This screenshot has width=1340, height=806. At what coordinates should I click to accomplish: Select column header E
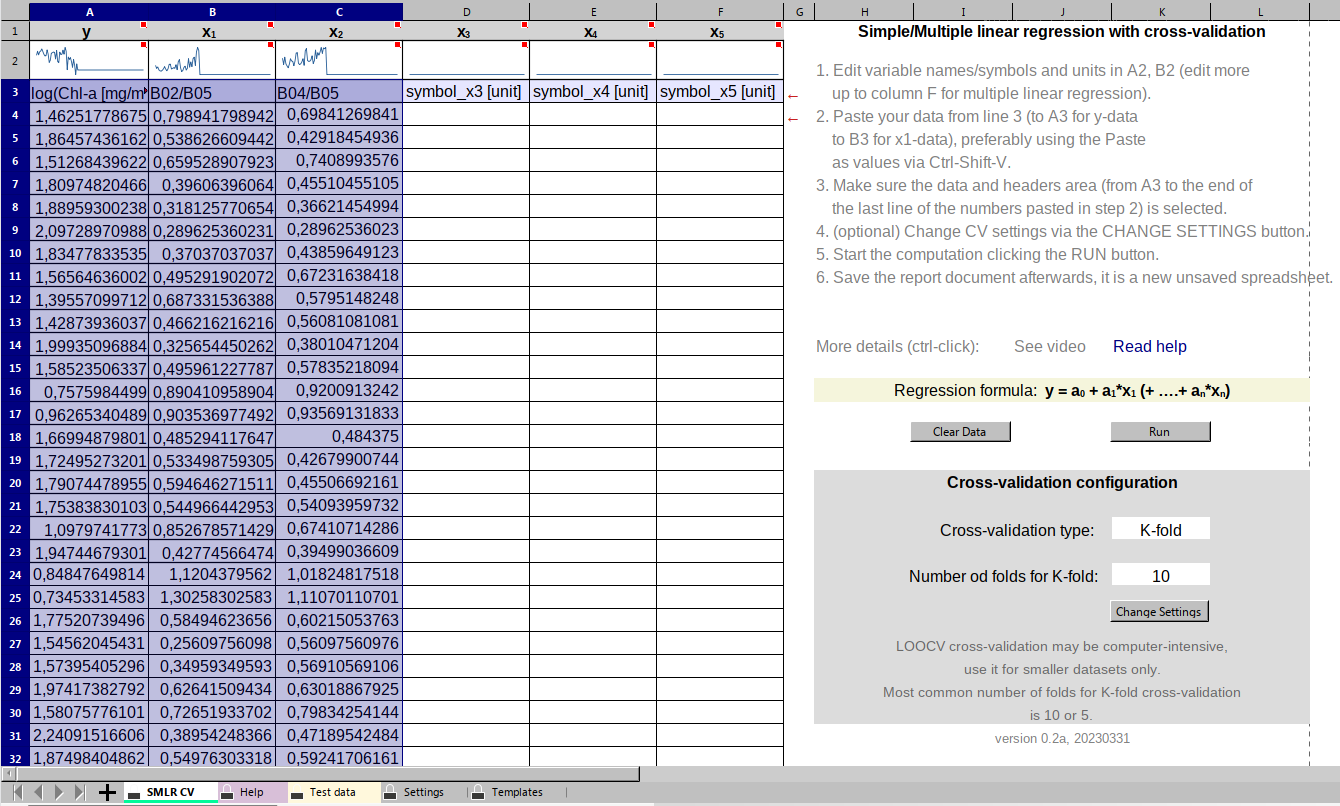pos(593,11)
